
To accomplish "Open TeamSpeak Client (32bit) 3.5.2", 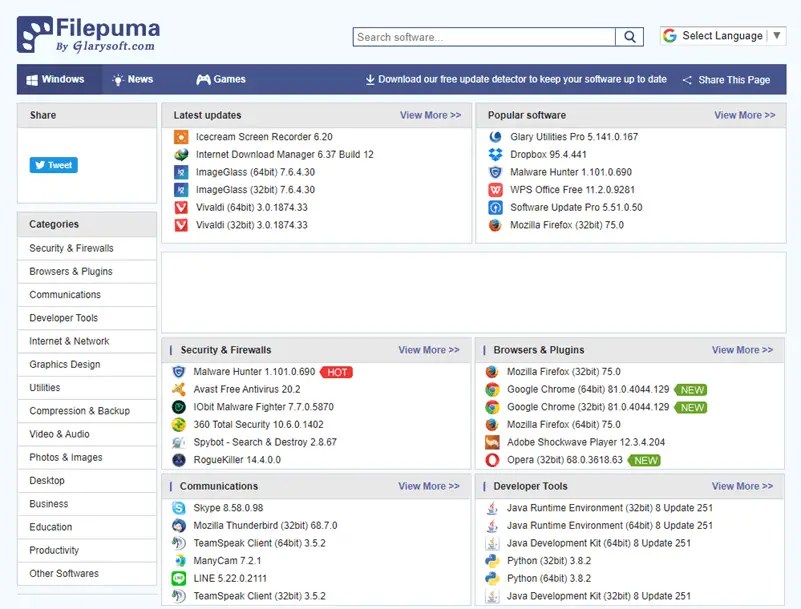I will point(260,596).
